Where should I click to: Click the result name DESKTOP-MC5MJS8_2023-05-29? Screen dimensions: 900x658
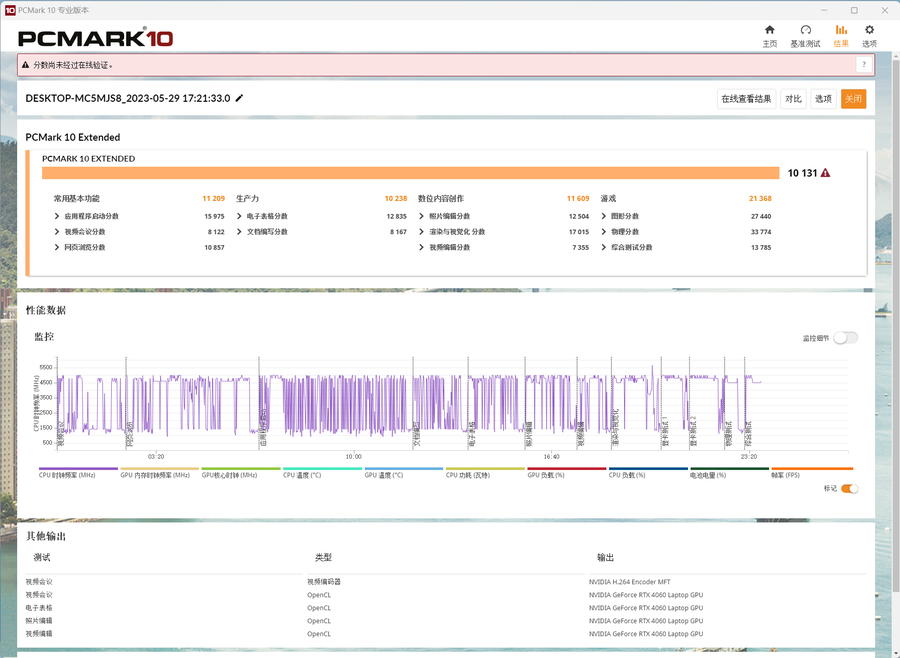(128, 98)
